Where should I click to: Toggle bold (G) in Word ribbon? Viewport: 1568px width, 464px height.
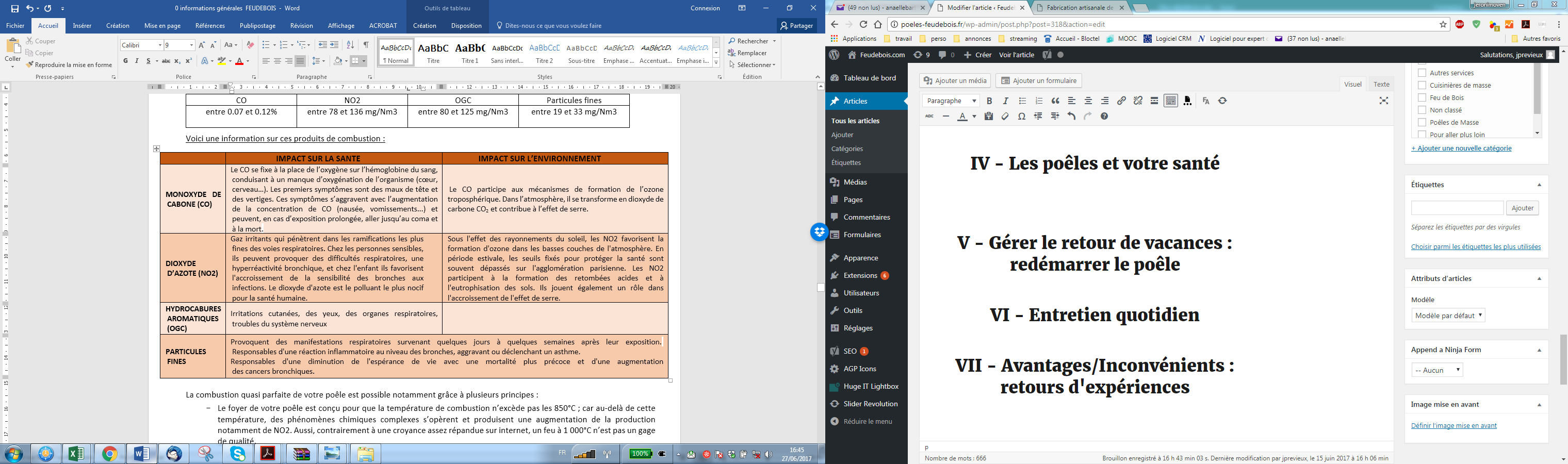(125, 61)
